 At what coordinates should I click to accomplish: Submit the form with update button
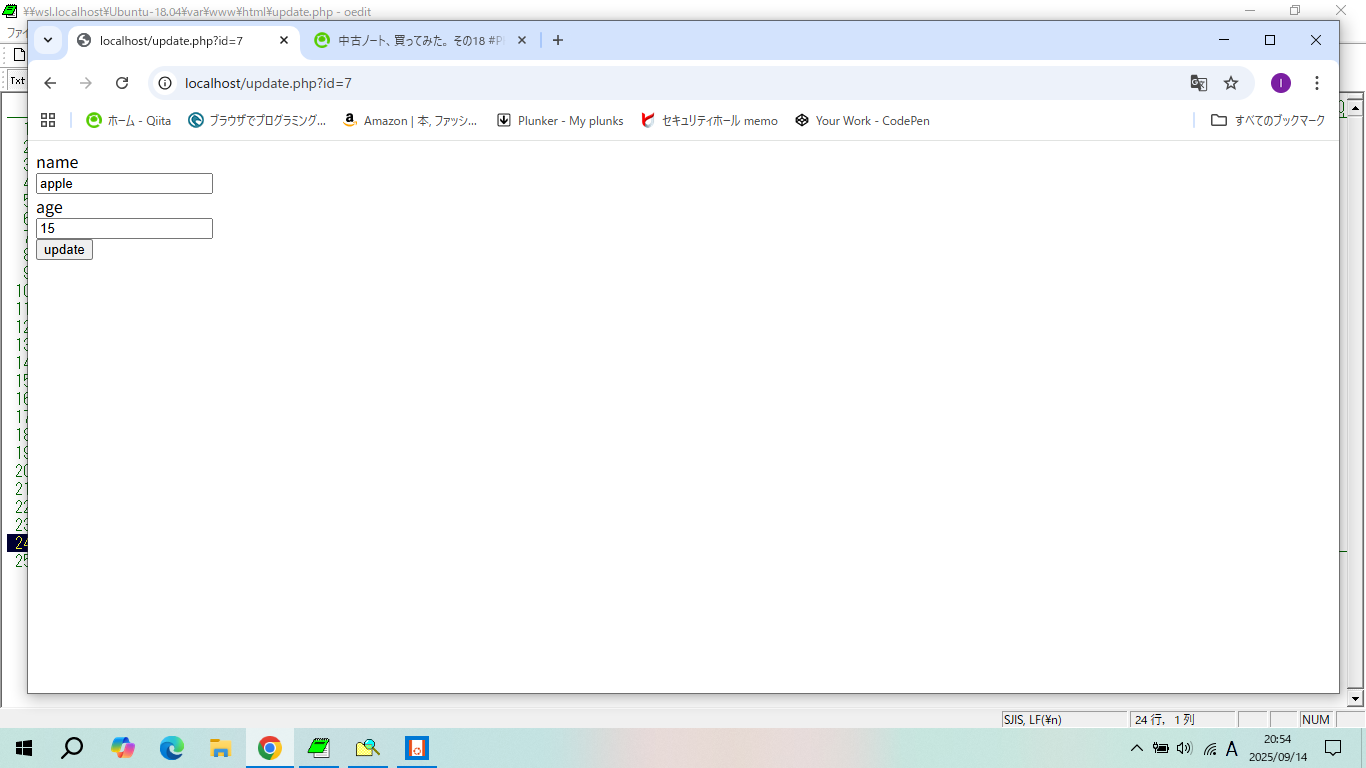pyautogui.click(x=64, y=250)
